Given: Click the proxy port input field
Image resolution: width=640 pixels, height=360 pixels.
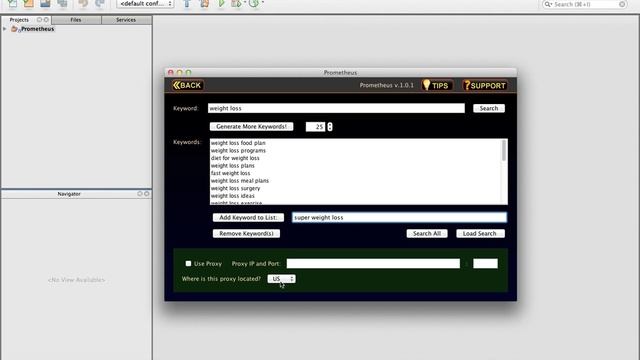Looking at the screenshot, I should click(x=485, y=264).
